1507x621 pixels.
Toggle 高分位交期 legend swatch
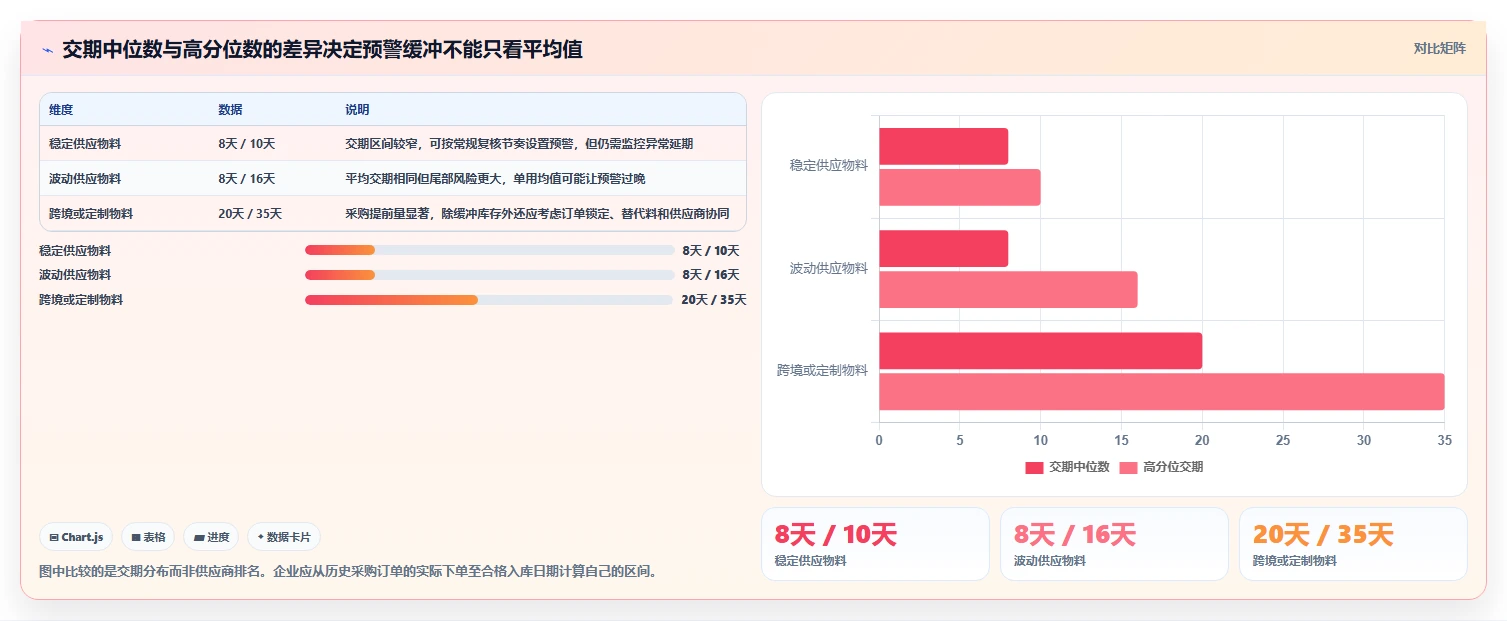point(1128,467)
